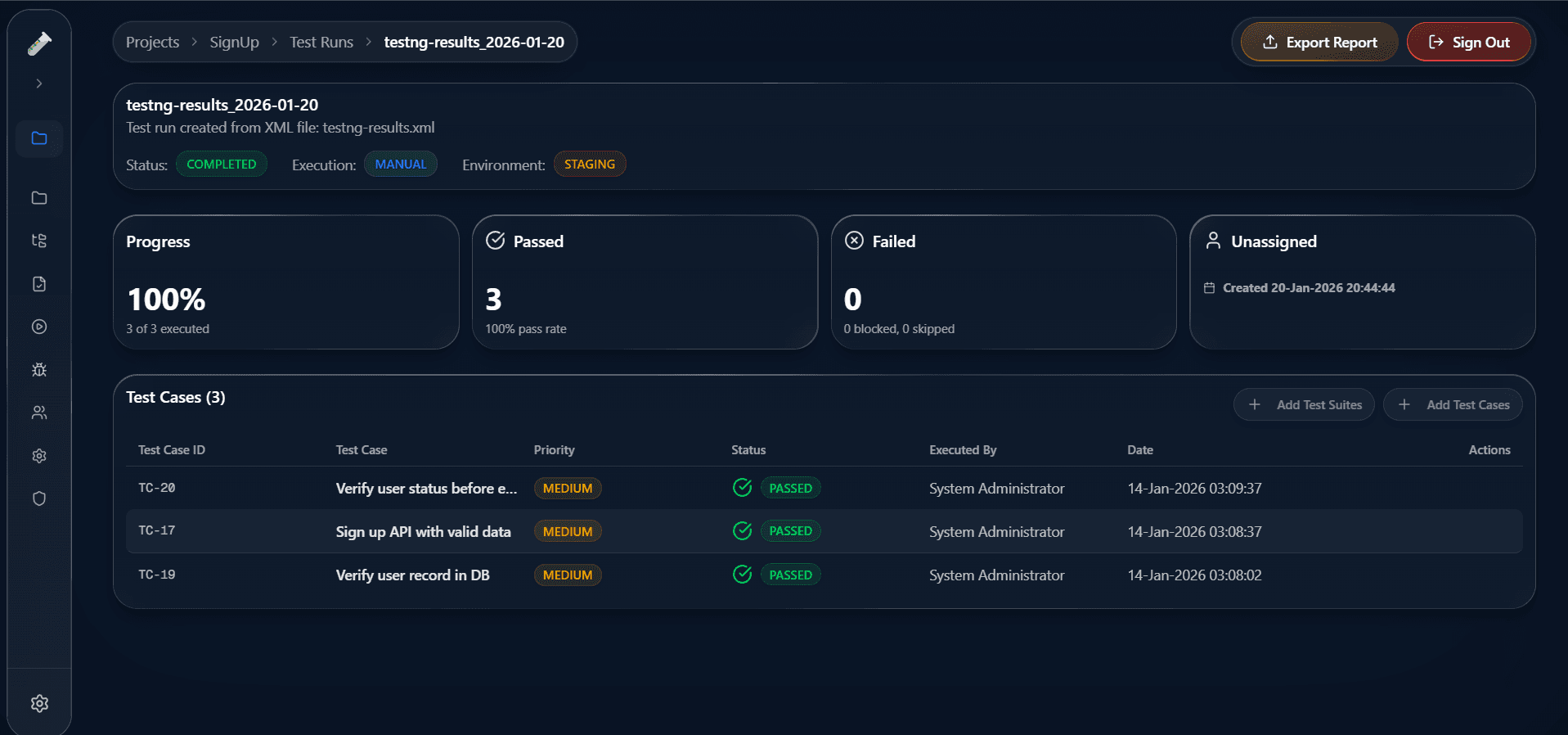
Task: Click the Passed checkmark circle icon
Action: [496, 241]
